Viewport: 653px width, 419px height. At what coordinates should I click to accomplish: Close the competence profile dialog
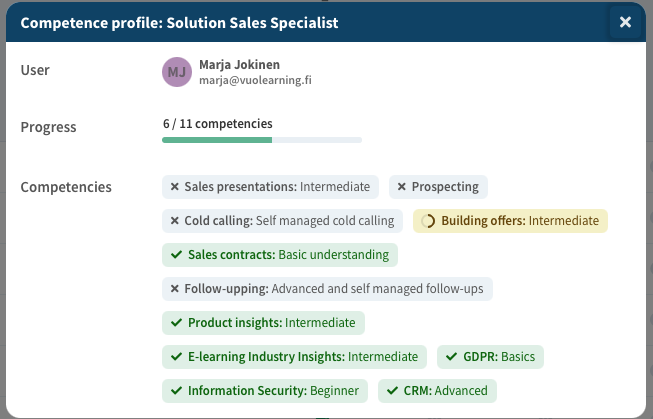(625, 22)
